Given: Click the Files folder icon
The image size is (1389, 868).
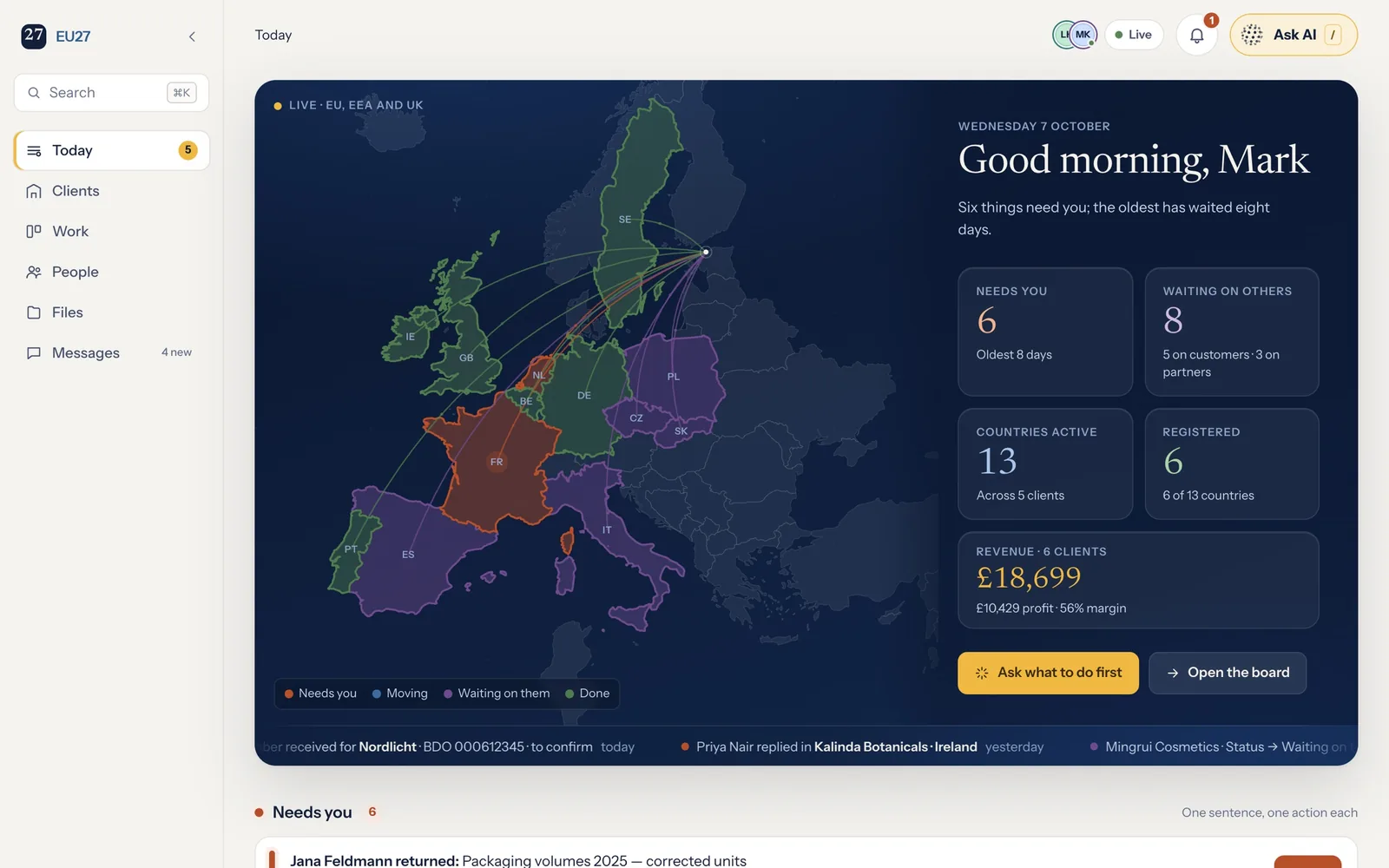Looking at the screenshot, I should [x=34, y=312].
